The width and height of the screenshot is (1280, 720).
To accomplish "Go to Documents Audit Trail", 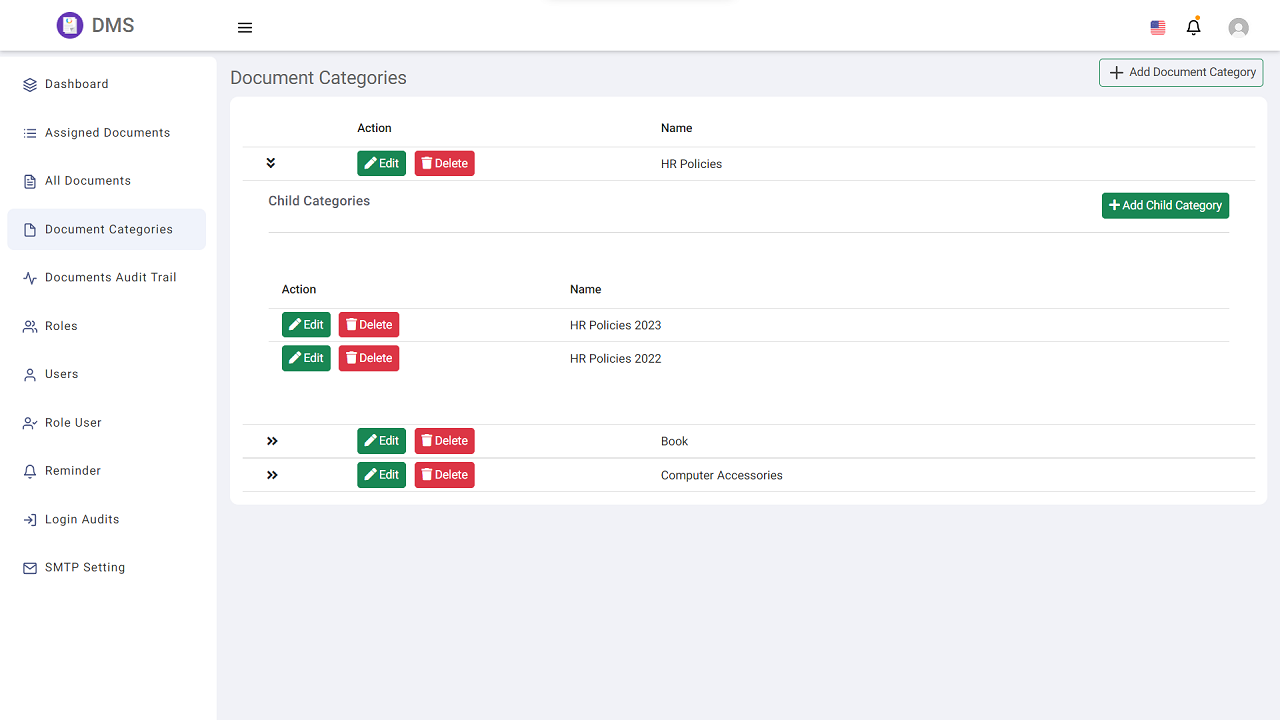I will (x=110, y=277).
